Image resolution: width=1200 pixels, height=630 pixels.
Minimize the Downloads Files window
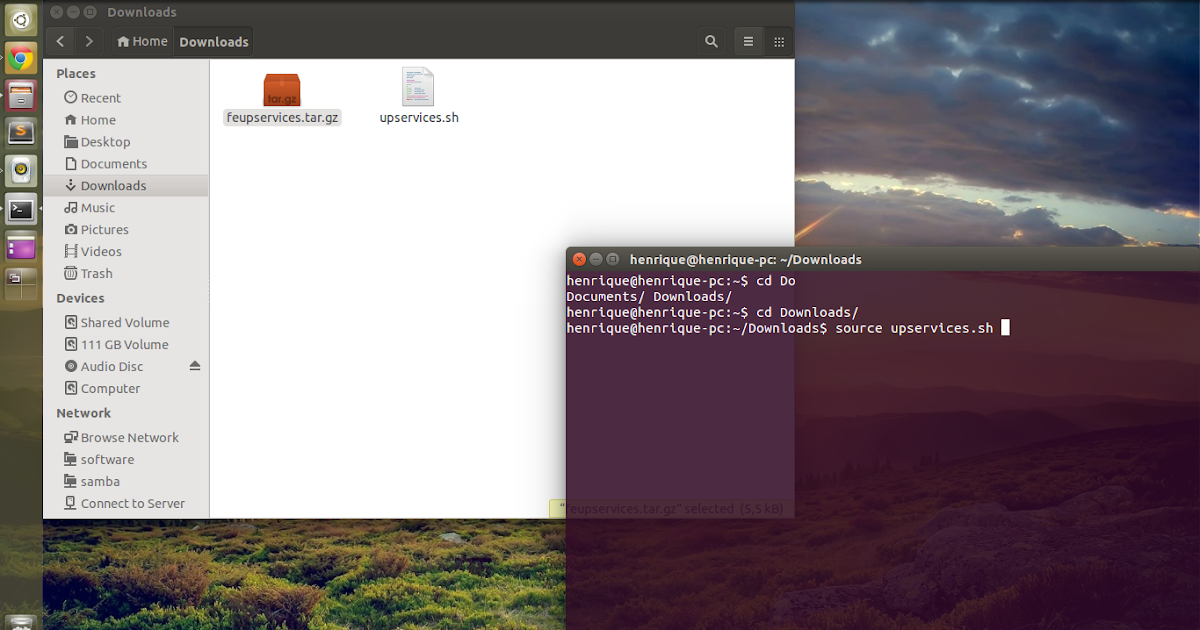tap(73, 12)
